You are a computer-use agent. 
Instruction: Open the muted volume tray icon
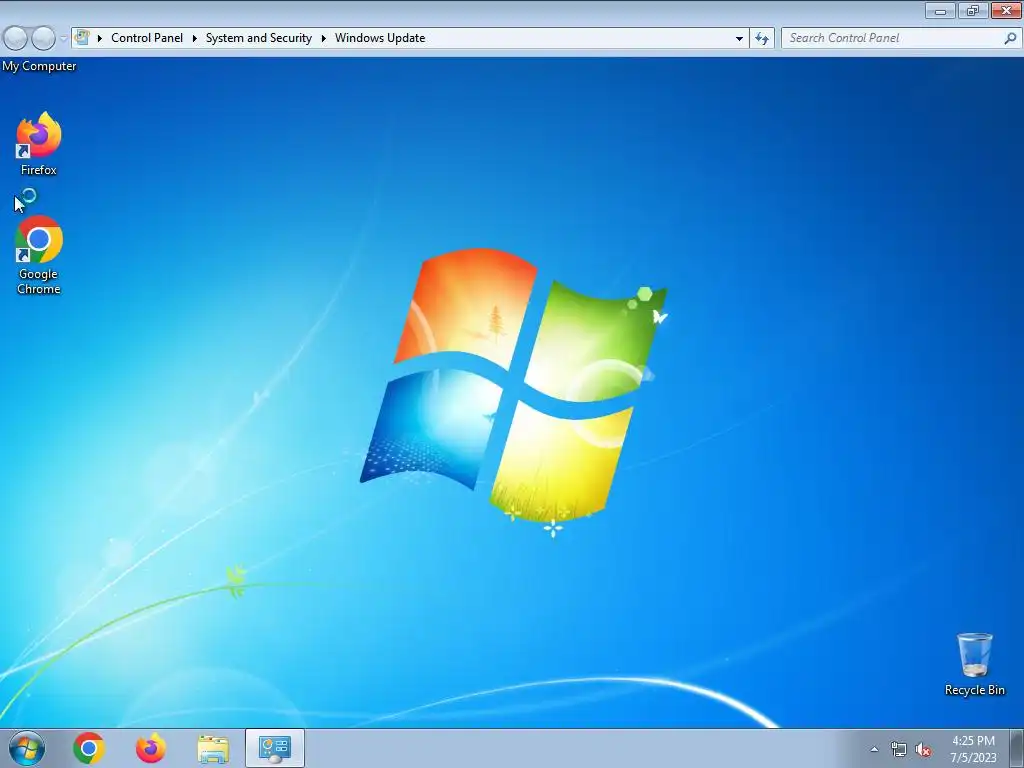tap(923, 750)
